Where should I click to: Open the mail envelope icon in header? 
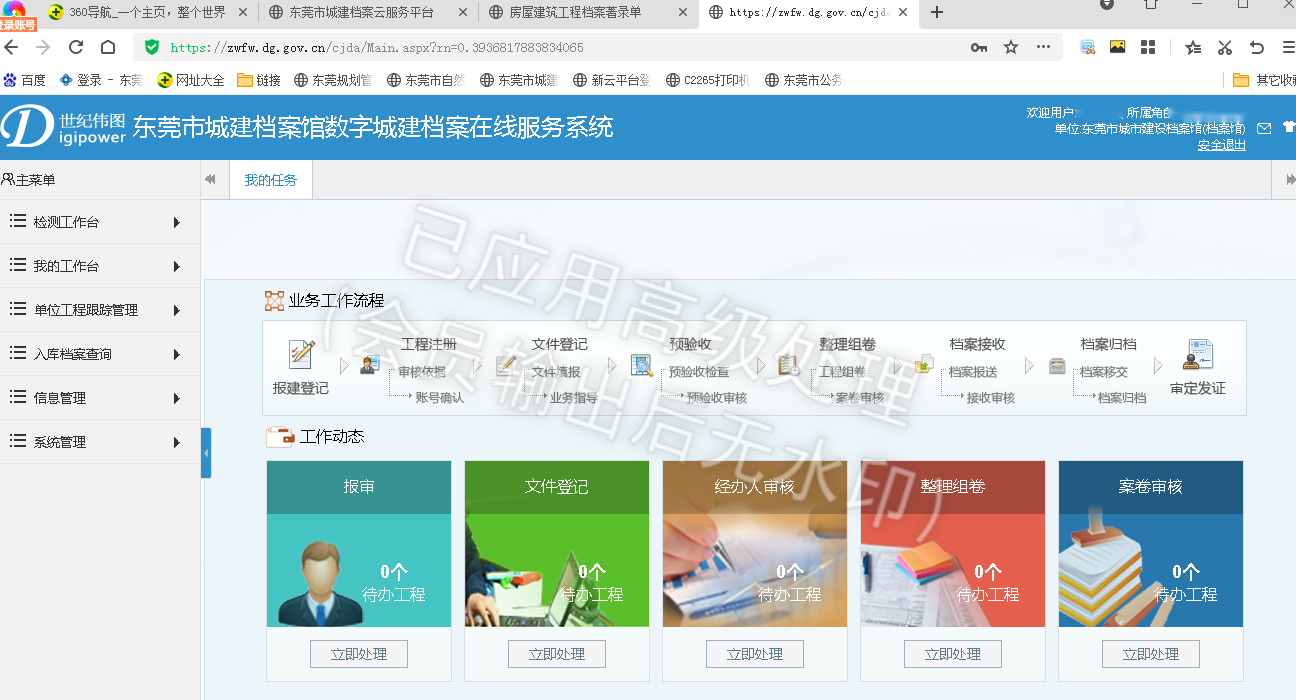[x=1264, y=128]
